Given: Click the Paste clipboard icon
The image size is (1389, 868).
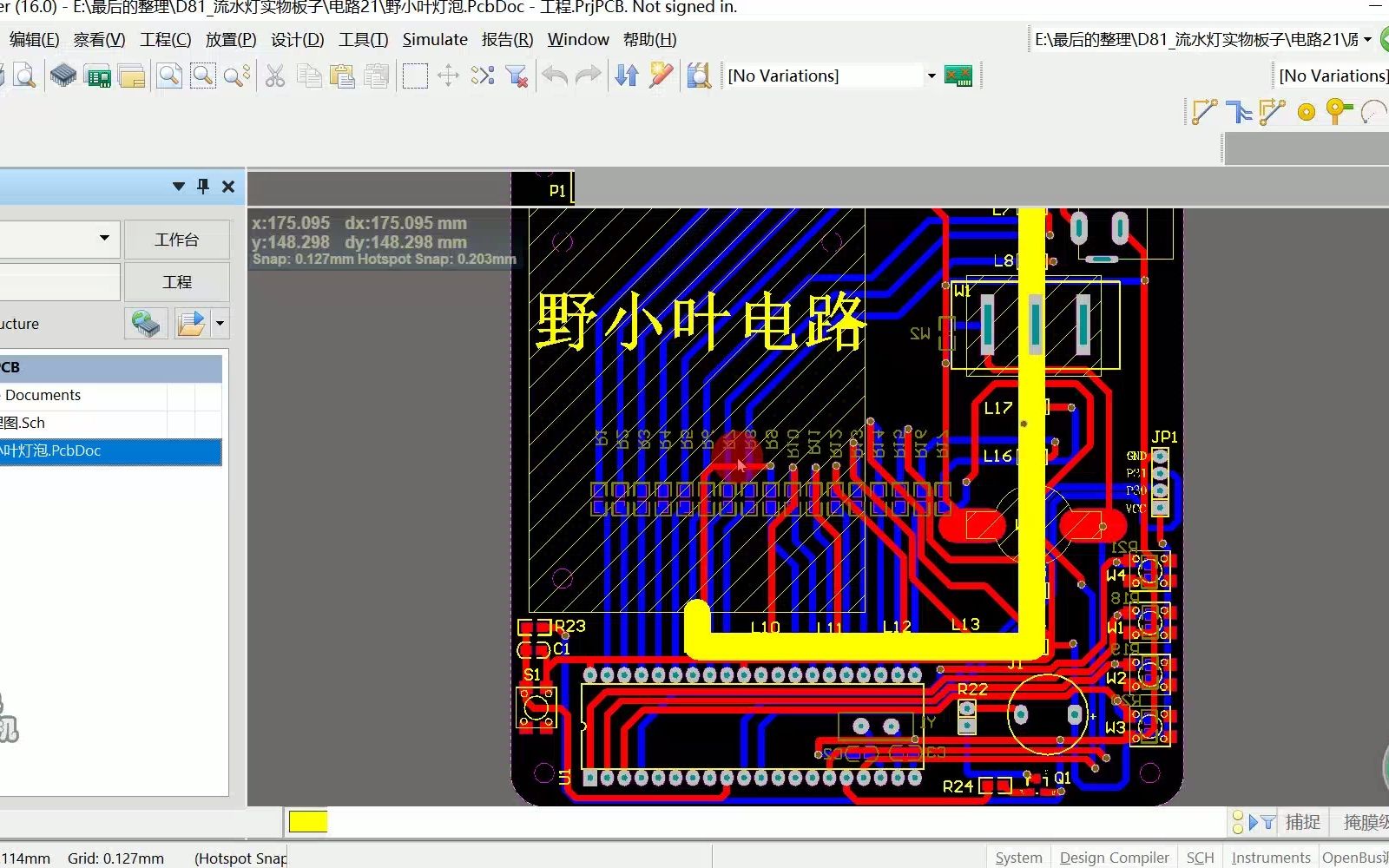Looking at the screenshot, I should click(x=343, y=76).
